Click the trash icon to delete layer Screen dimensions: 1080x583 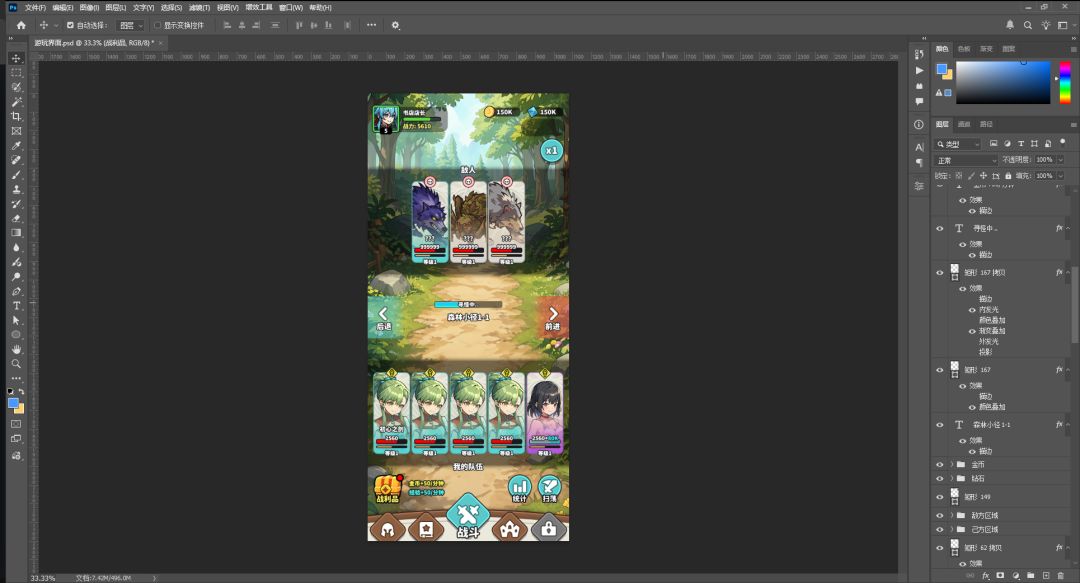pyautogui.click(x=1061, y=575)
